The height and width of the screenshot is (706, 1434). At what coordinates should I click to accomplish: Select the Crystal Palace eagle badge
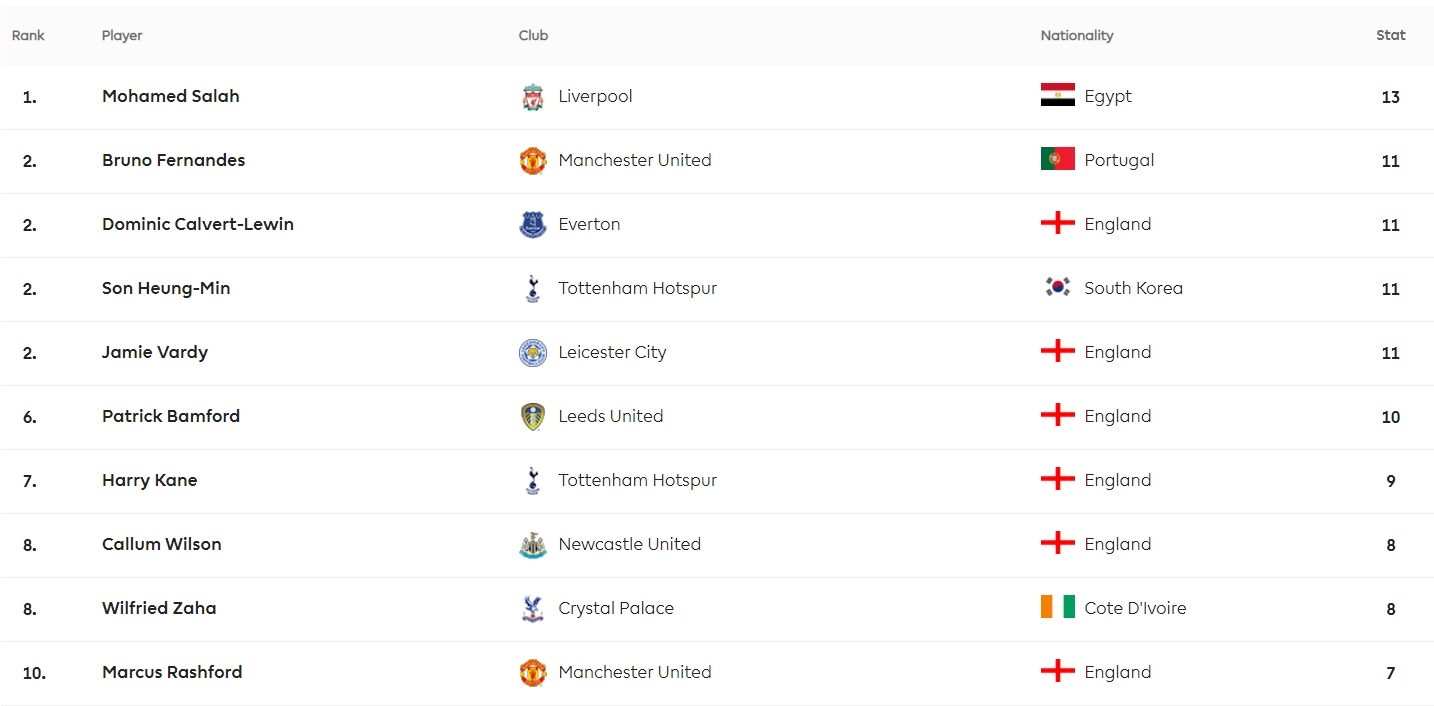(x=533, y=609)
